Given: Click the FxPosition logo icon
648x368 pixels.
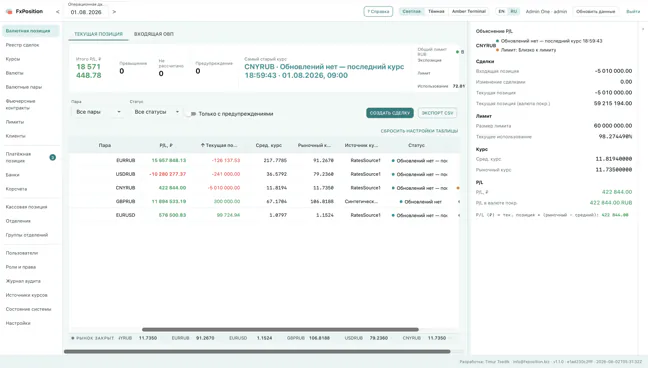Looking at the screenshot, I should (x=9, y=12).
